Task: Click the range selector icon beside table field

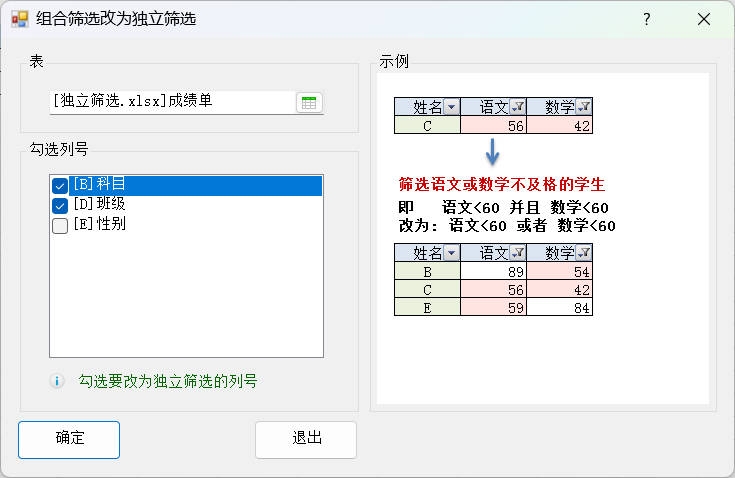Action: click(309, 102)
